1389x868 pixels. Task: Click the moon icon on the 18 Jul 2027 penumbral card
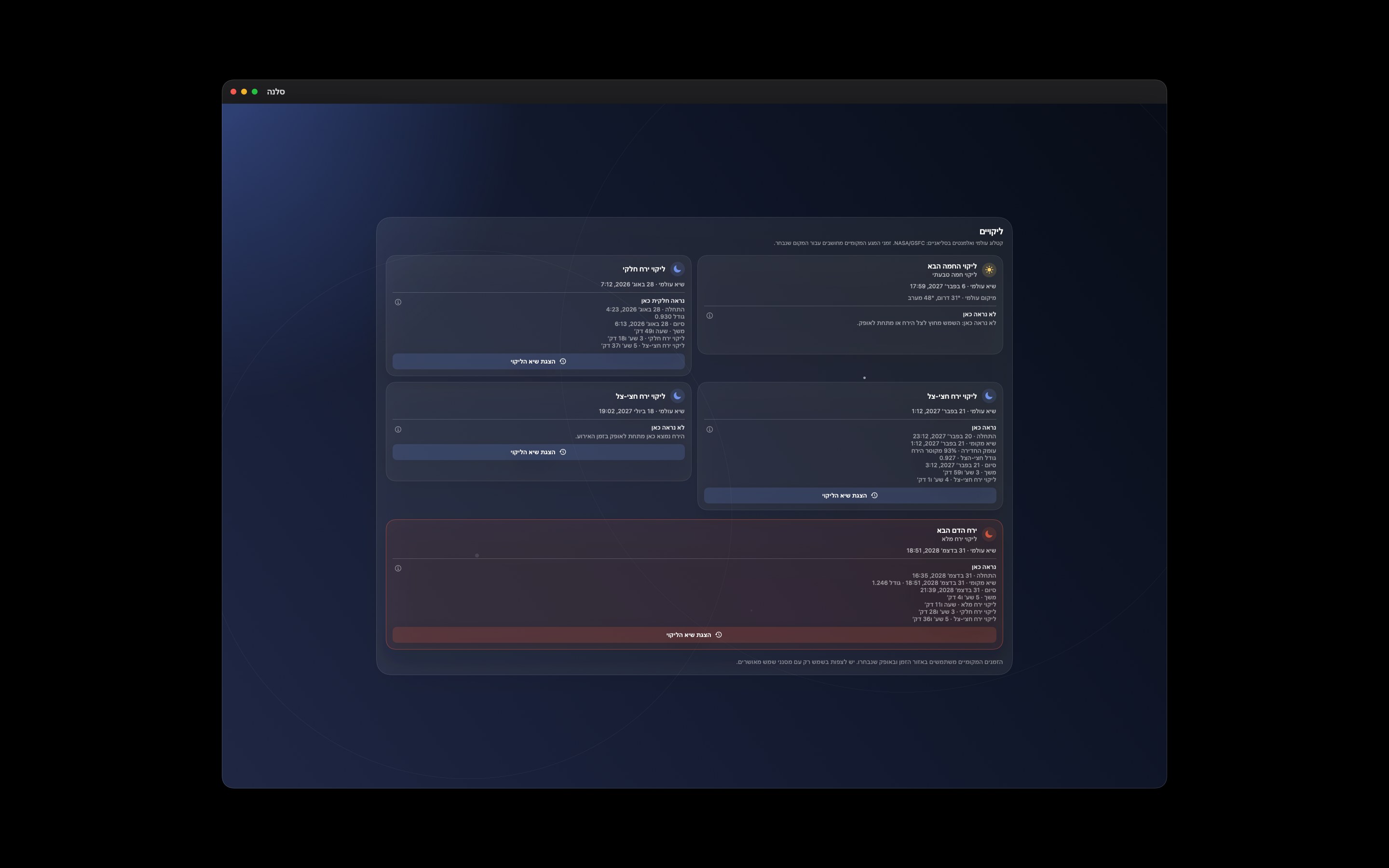[x=677, y=395]
